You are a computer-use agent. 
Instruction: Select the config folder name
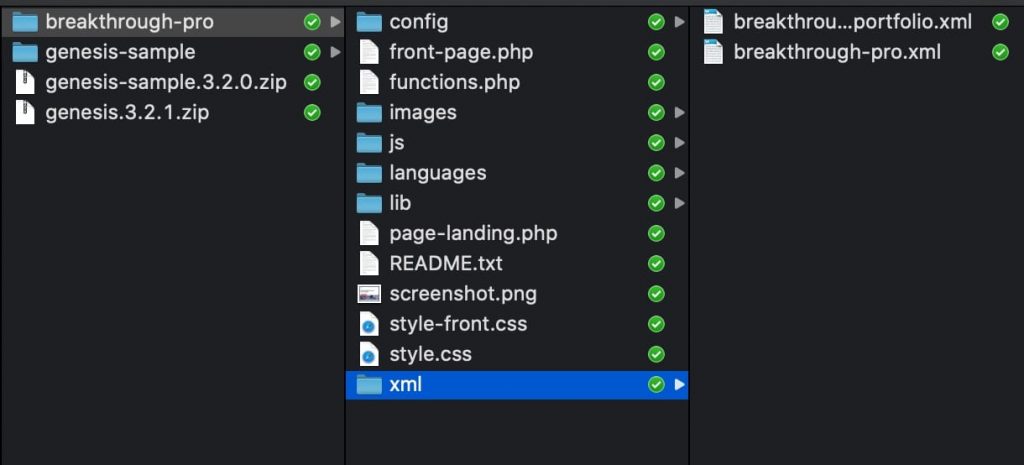tap(419, 22)
